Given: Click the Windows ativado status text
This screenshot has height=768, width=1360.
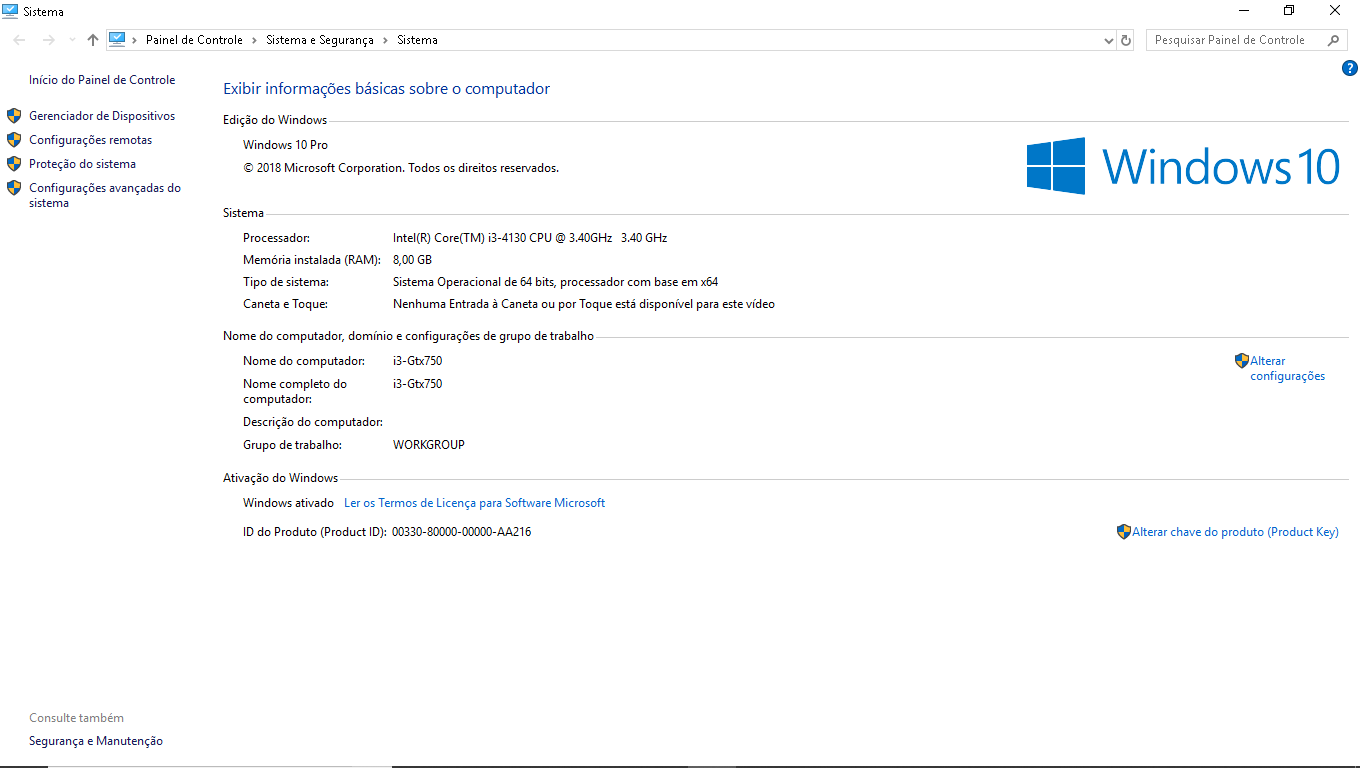Looking at the screenshot, I should click(x=288, y=503).
